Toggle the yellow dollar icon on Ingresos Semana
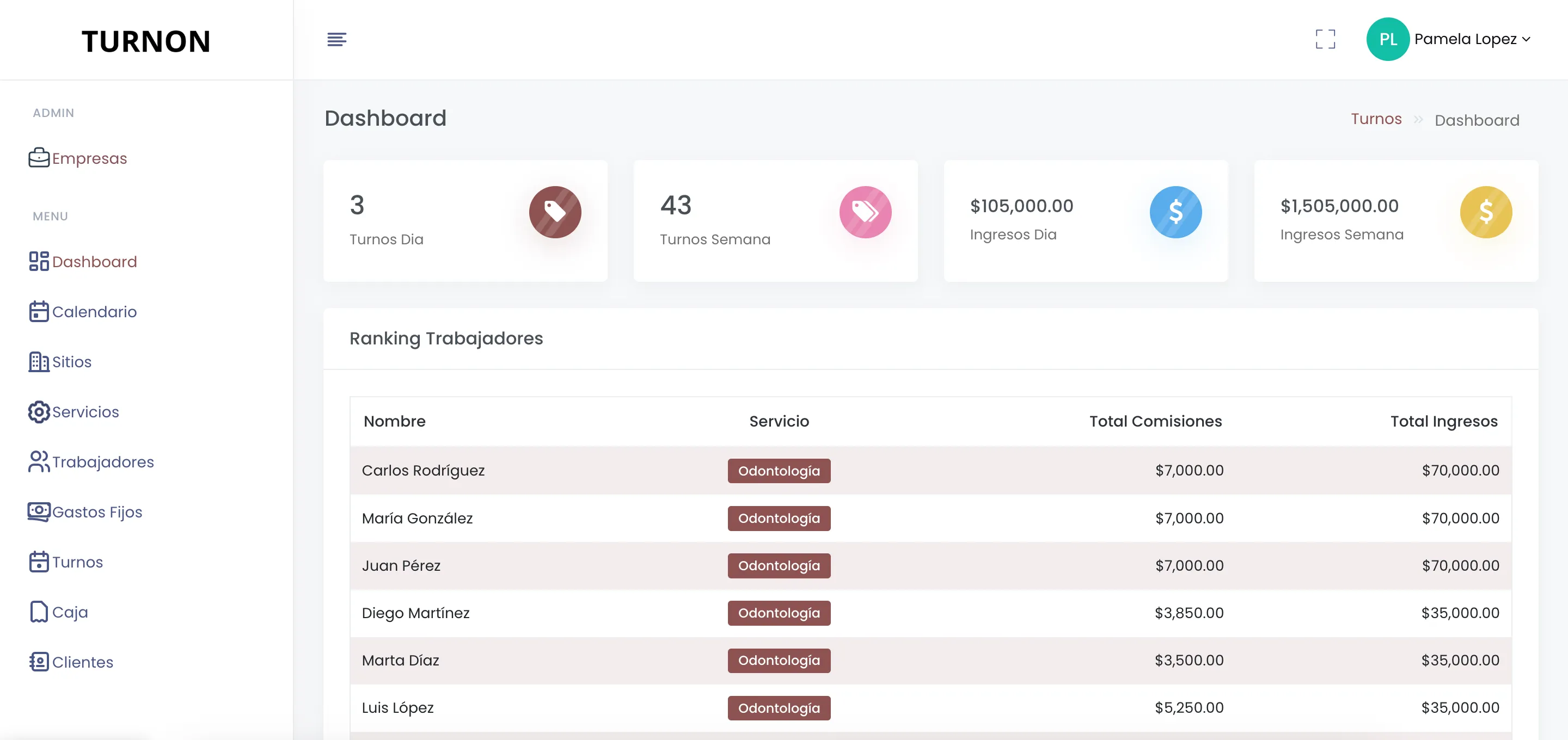The image size is (1568, 740). click(1486, 212)
